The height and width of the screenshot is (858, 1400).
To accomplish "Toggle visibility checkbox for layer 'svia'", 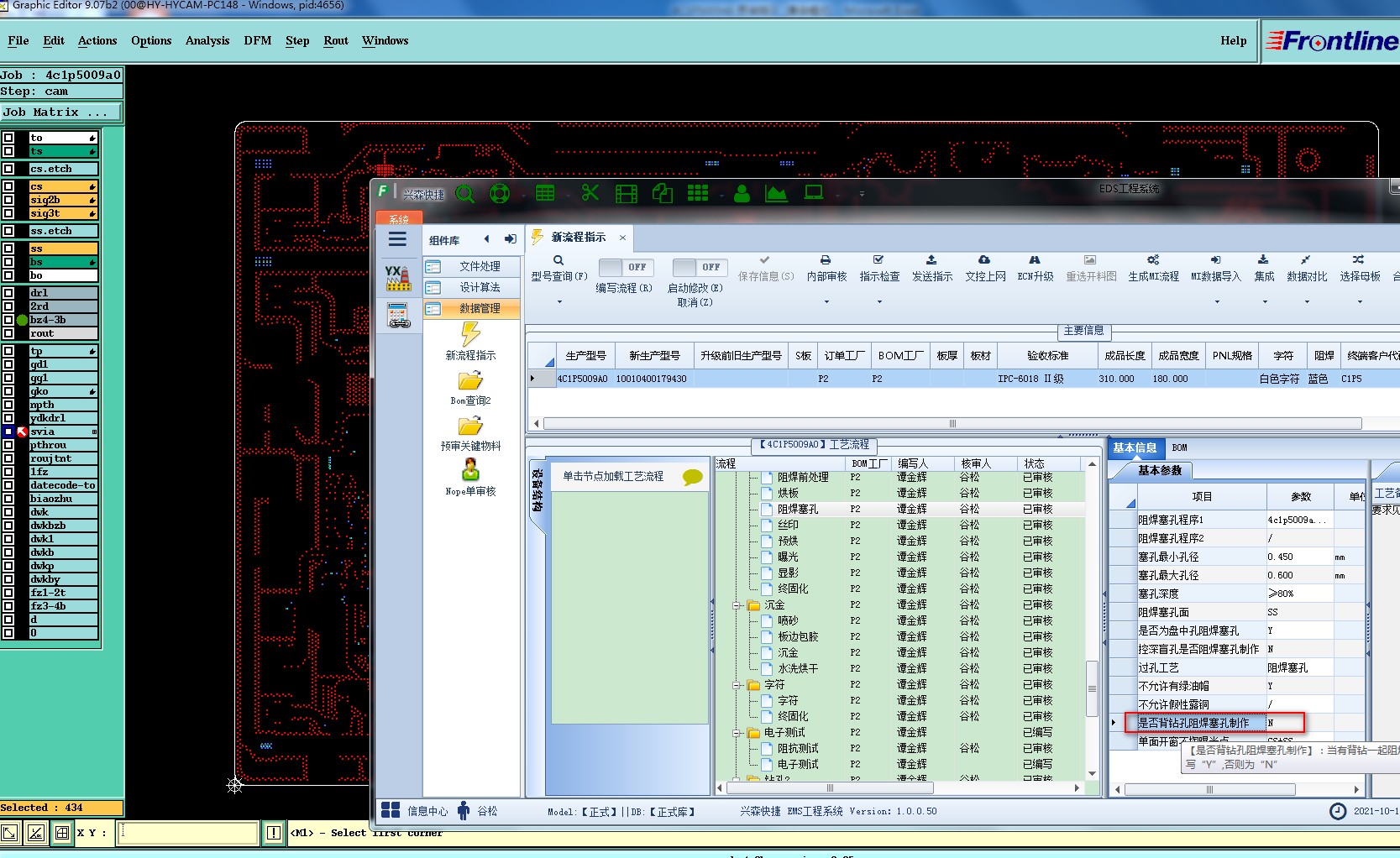I will coord(8,432).
